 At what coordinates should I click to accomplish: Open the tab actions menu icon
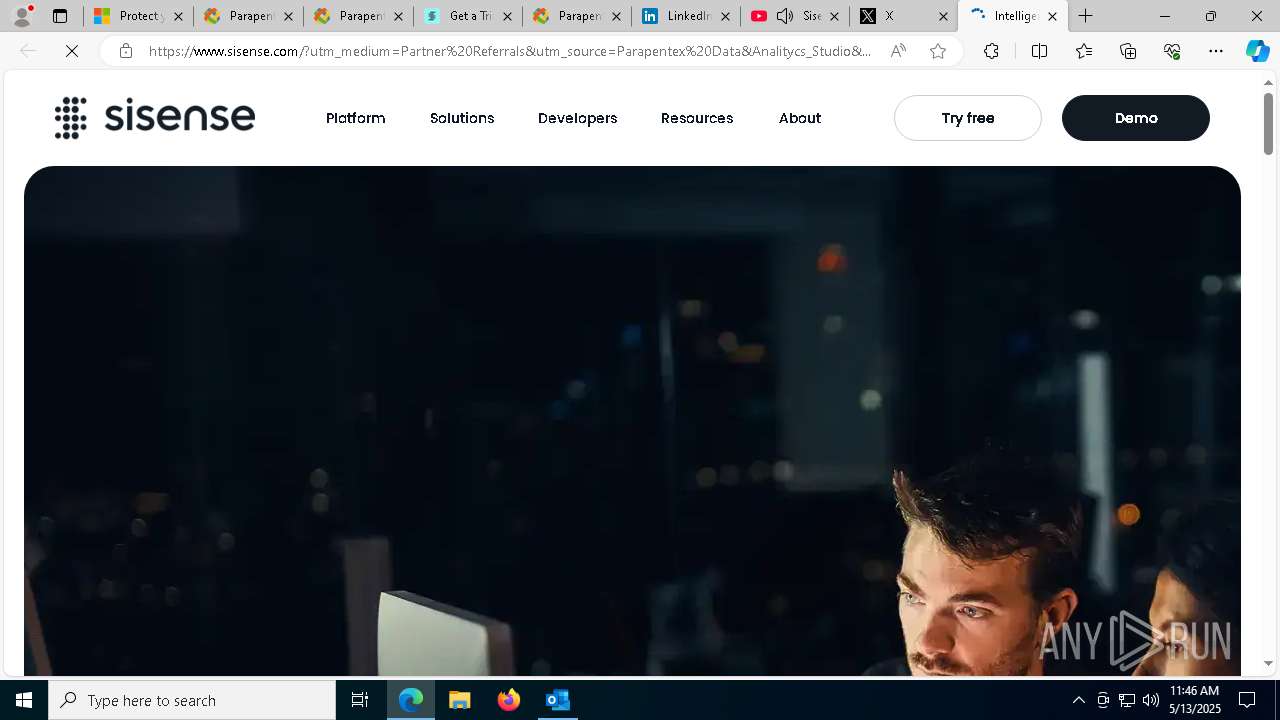coord(60,16)
